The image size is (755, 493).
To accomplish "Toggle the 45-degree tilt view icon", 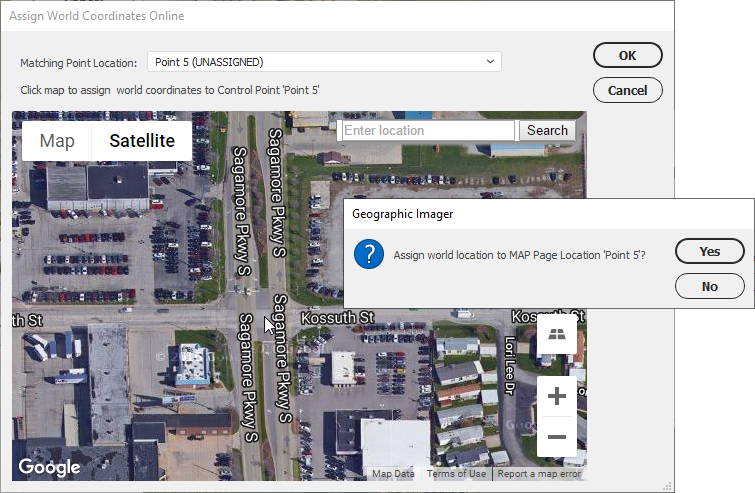I will coord(557,334).
